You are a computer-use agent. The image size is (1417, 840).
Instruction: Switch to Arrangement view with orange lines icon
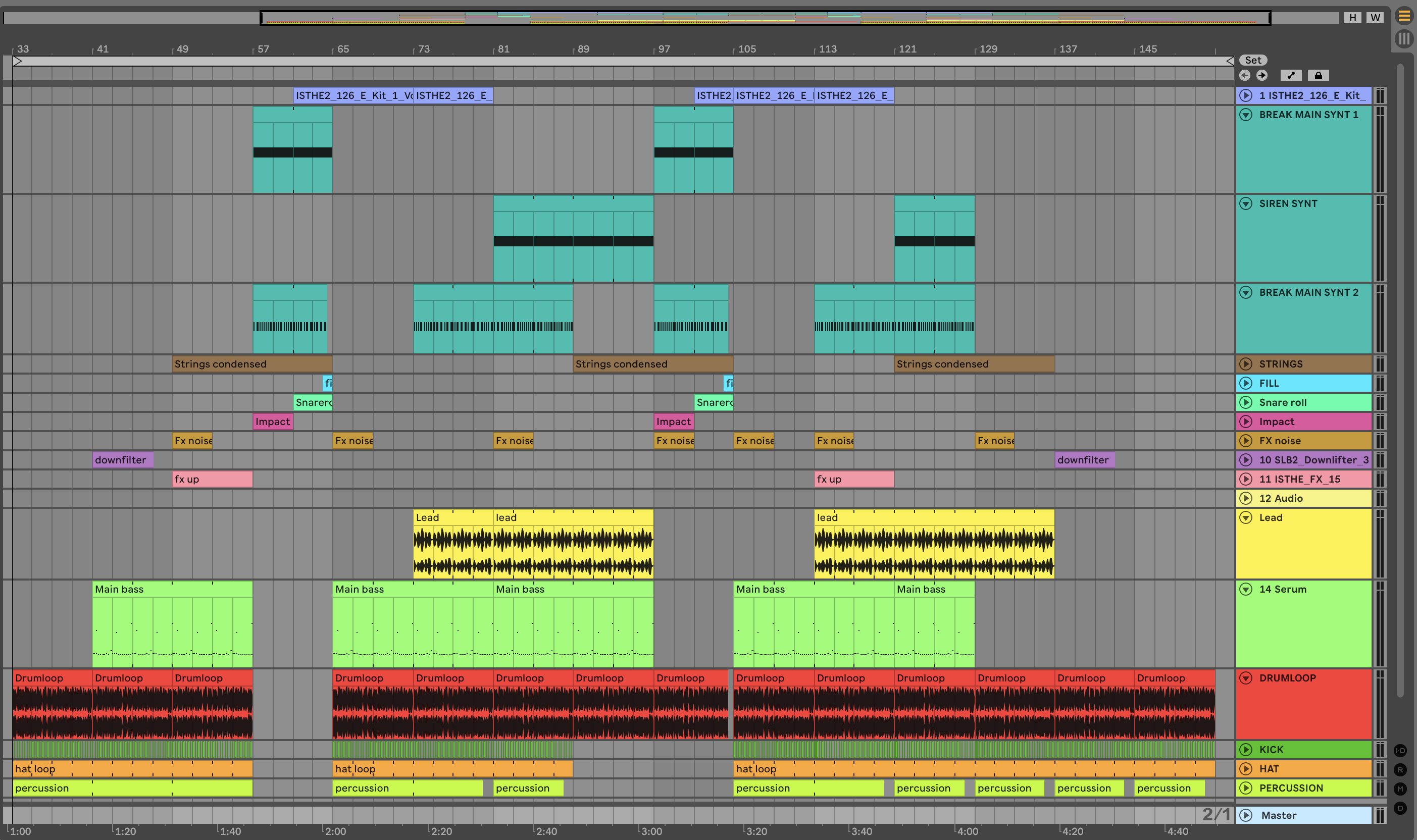click(x=1404, y=16)
